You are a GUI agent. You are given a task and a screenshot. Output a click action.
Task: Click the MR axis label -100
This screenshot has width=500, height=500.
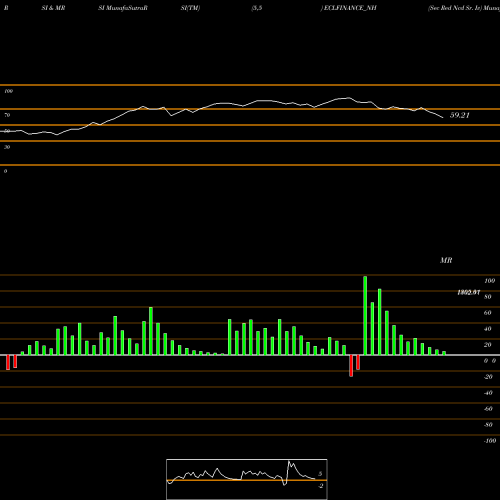click(490, 441)
